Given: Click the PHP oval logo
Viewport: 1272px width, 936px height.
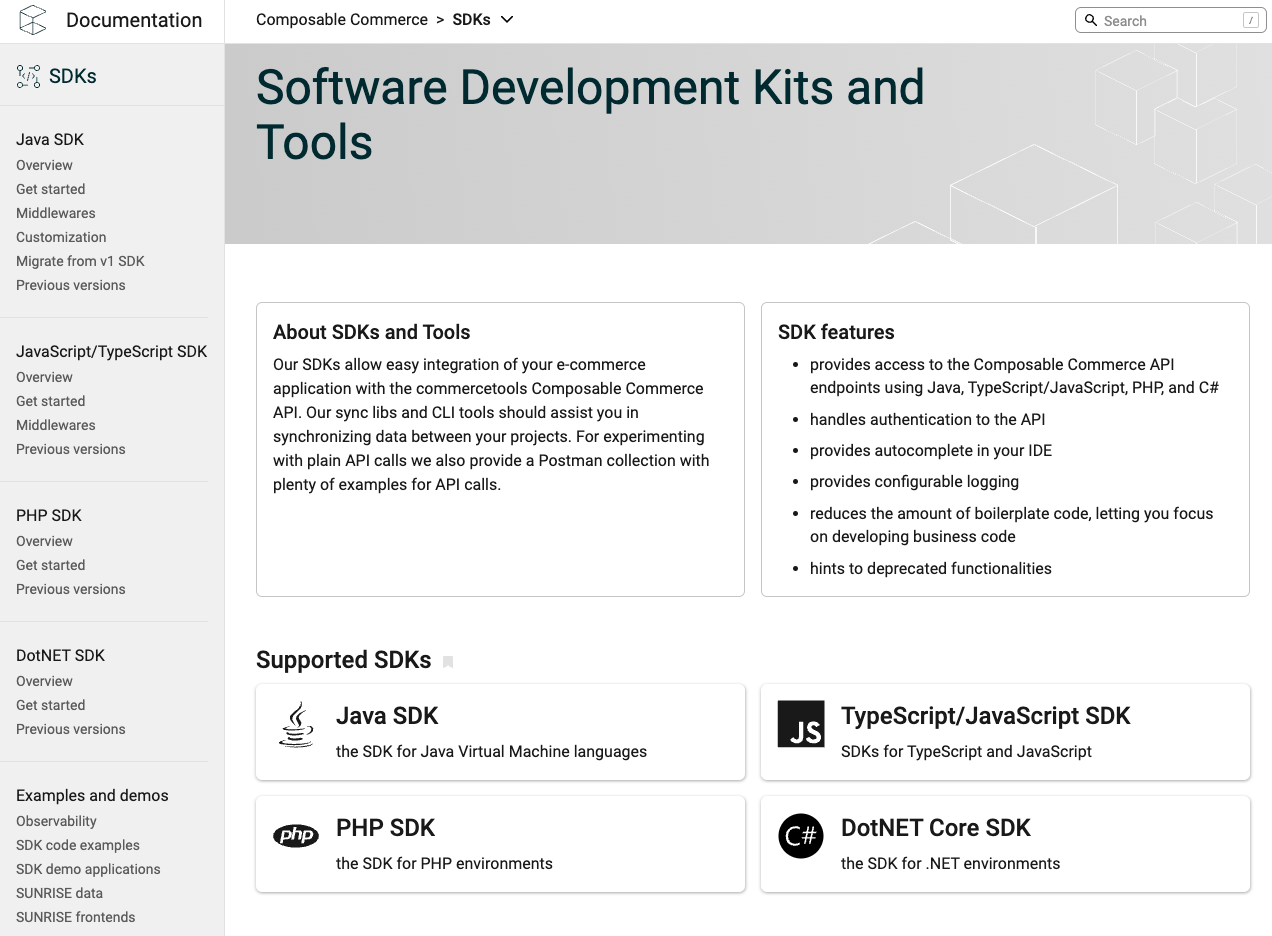Looking at the screenshot, I should (296, 836).
